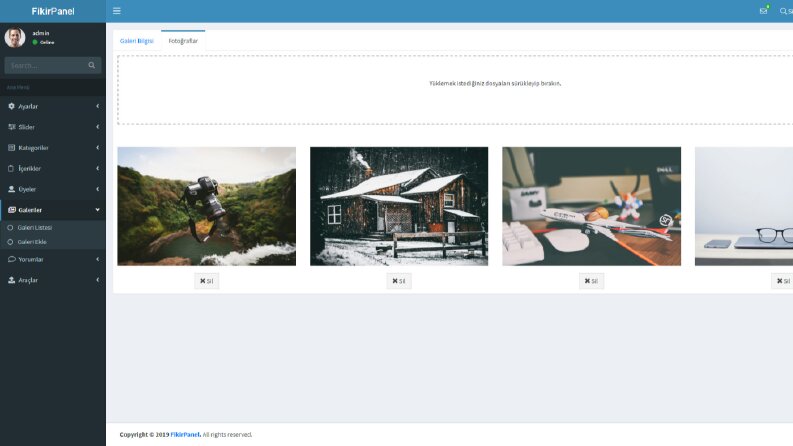Delete the airplane desk photo with Sil
Image resolution: width=793 pixels, height=446 pixels.
point(591,281)
